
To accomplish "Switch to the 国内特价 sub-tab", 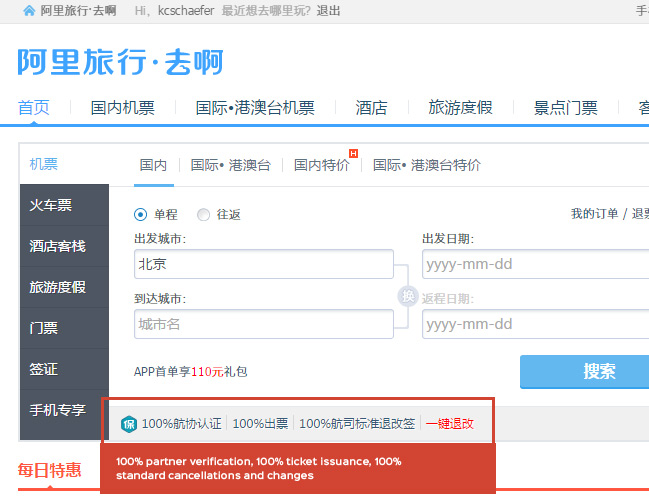I will [322, 165].
